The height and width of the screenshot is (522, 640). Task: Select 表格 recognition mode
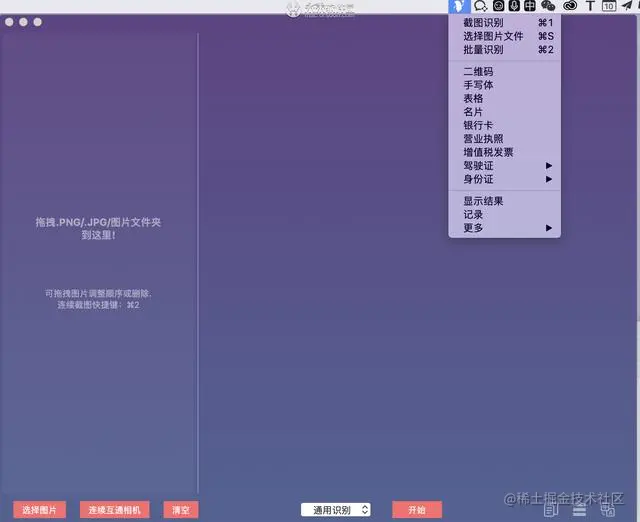pos(504,99)
